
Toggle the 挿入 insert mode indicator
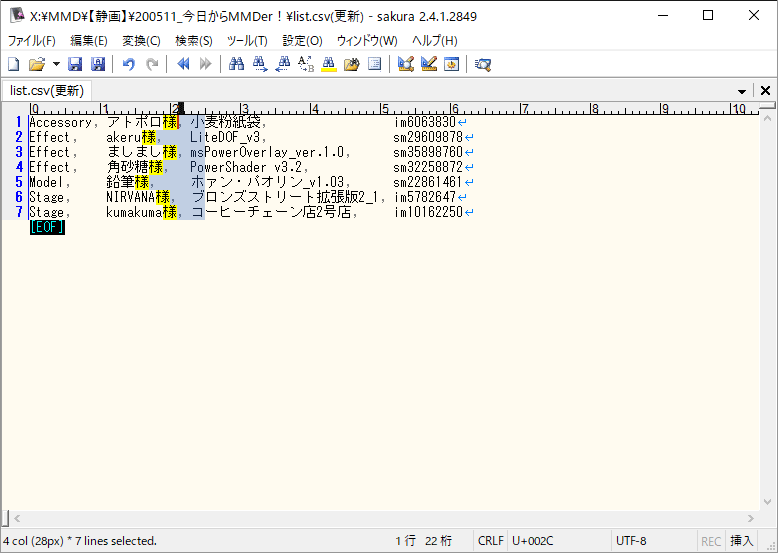741,541
